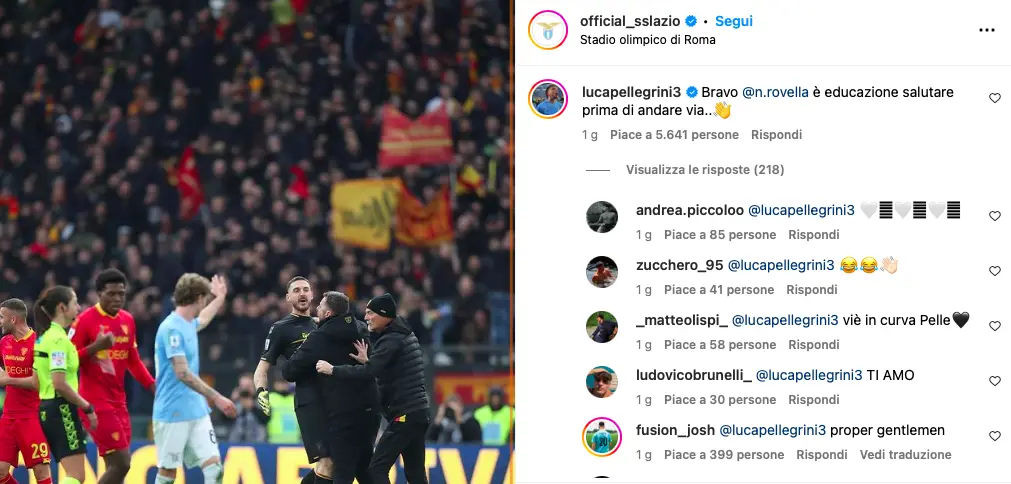Open the @n.rovella mention link
This screenshot has width=1011, height=484.
775,92
